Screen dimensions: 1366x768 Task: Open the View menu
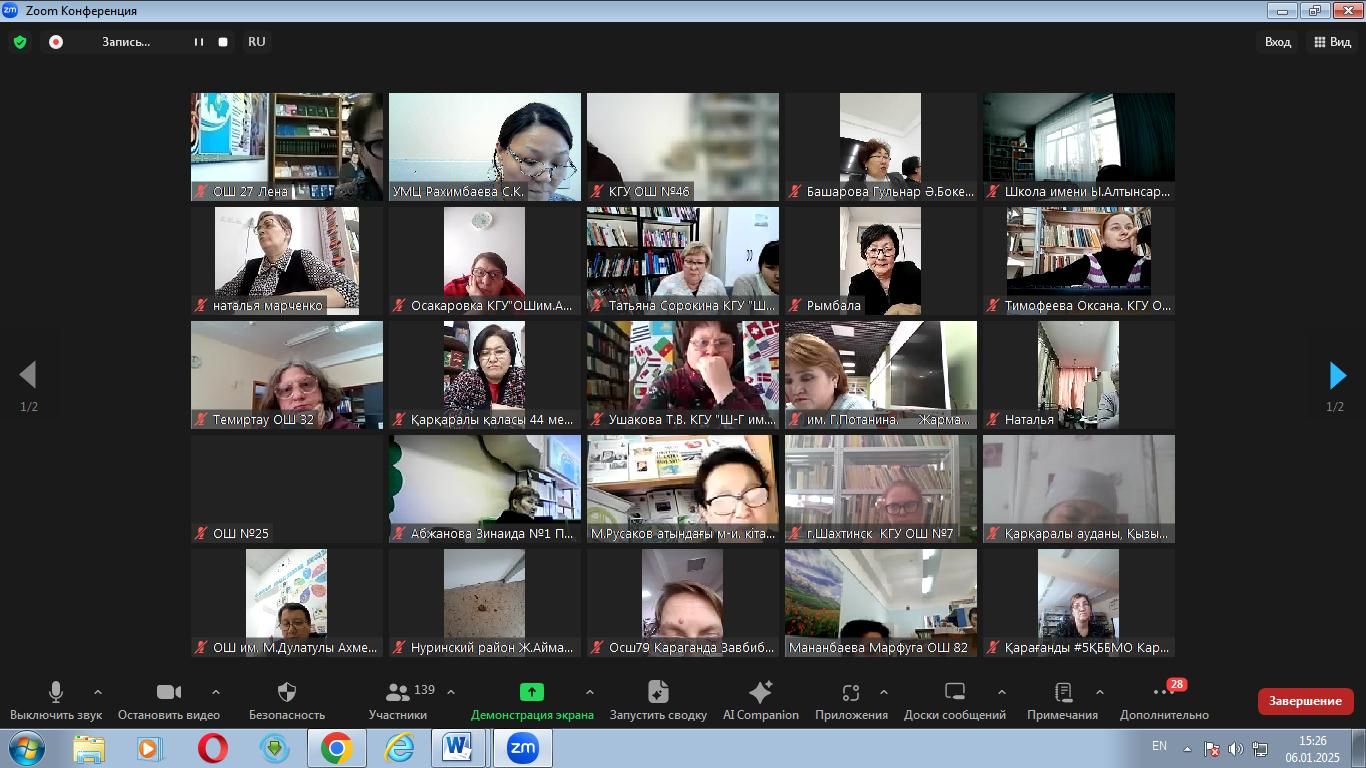tap(1332, 42)
